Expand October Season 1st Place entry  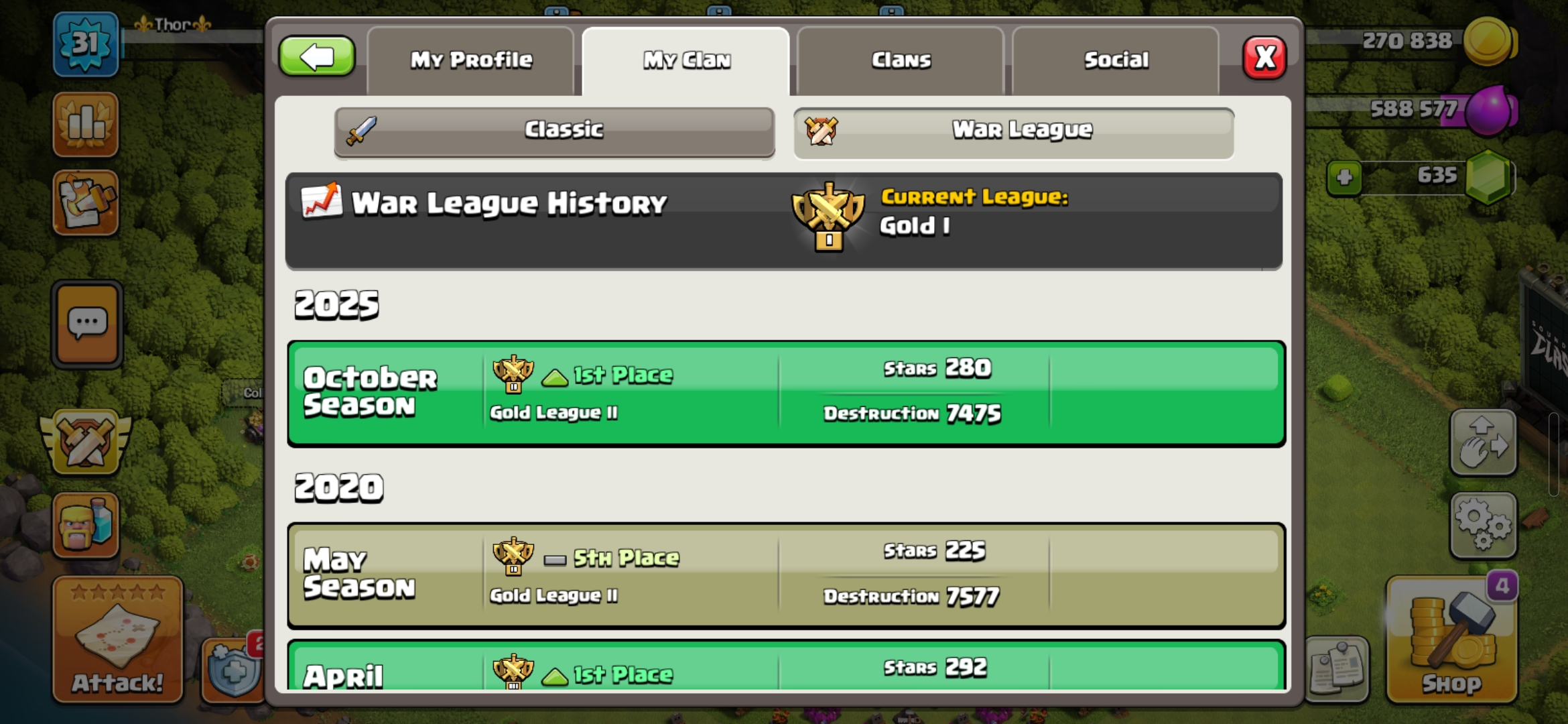(786, 394)
